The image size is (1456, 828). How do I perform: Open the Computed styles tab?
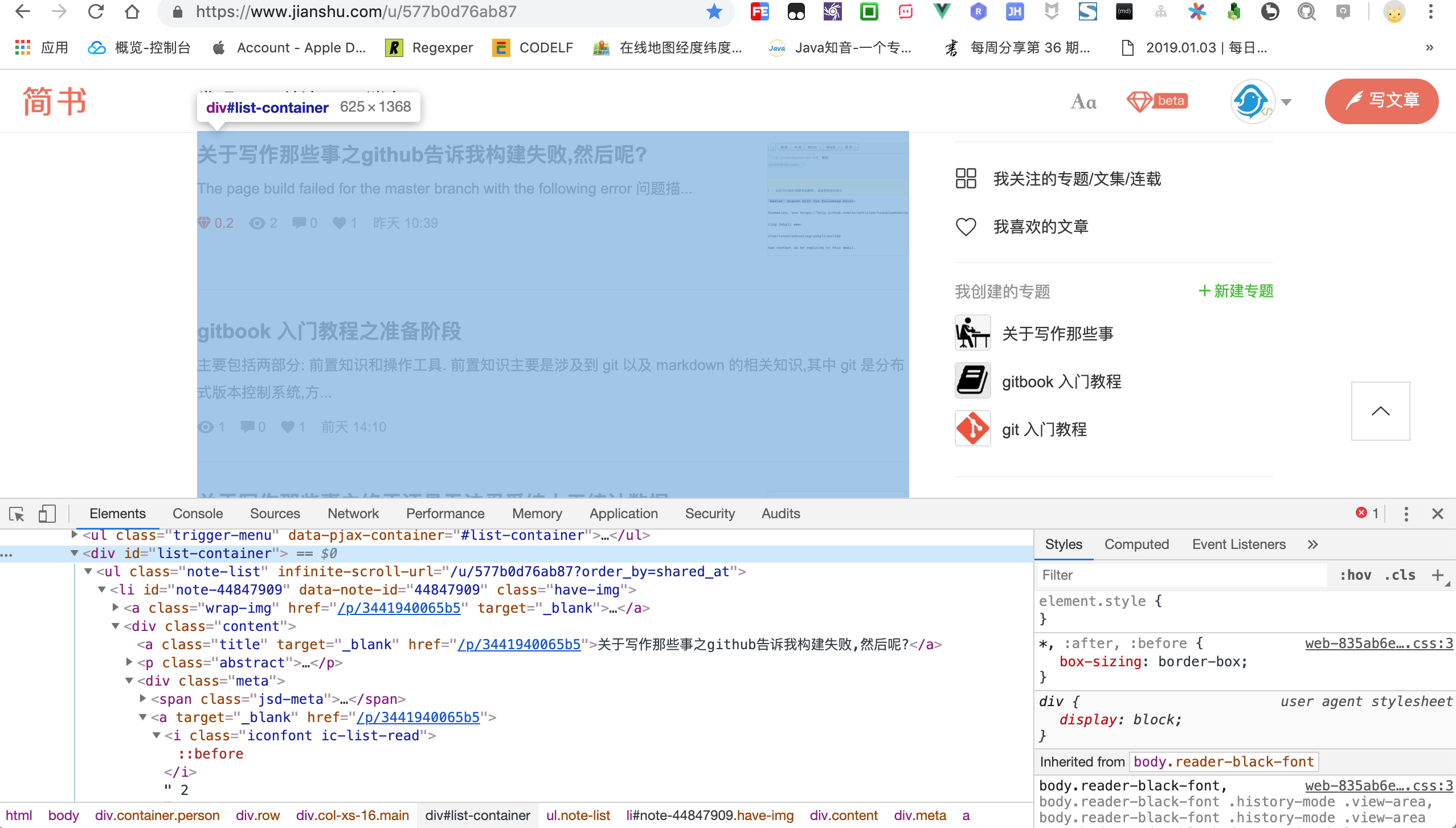1136,544
